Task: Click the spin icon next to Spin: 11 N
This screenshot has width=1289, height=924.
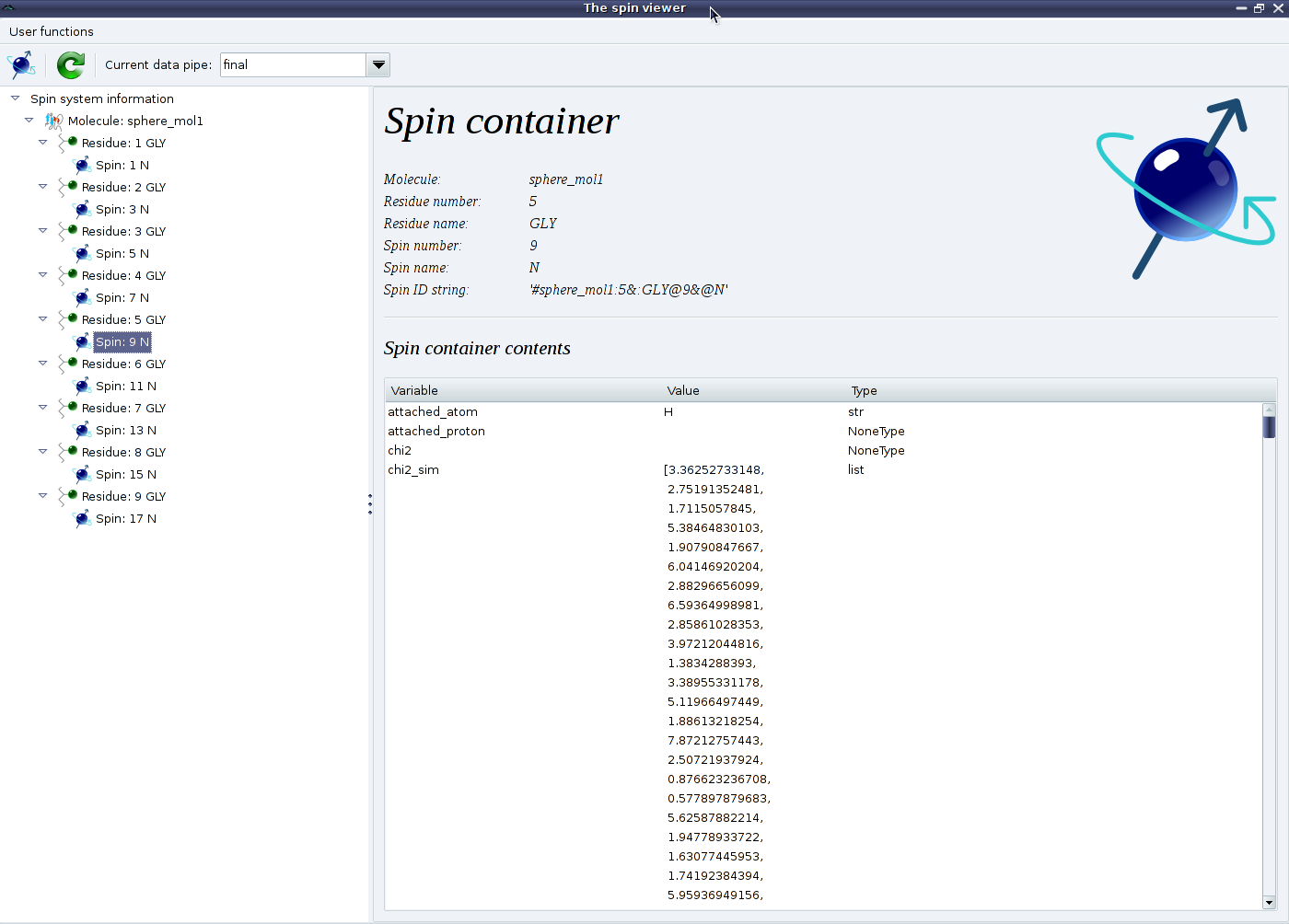Action: [82, 387]
